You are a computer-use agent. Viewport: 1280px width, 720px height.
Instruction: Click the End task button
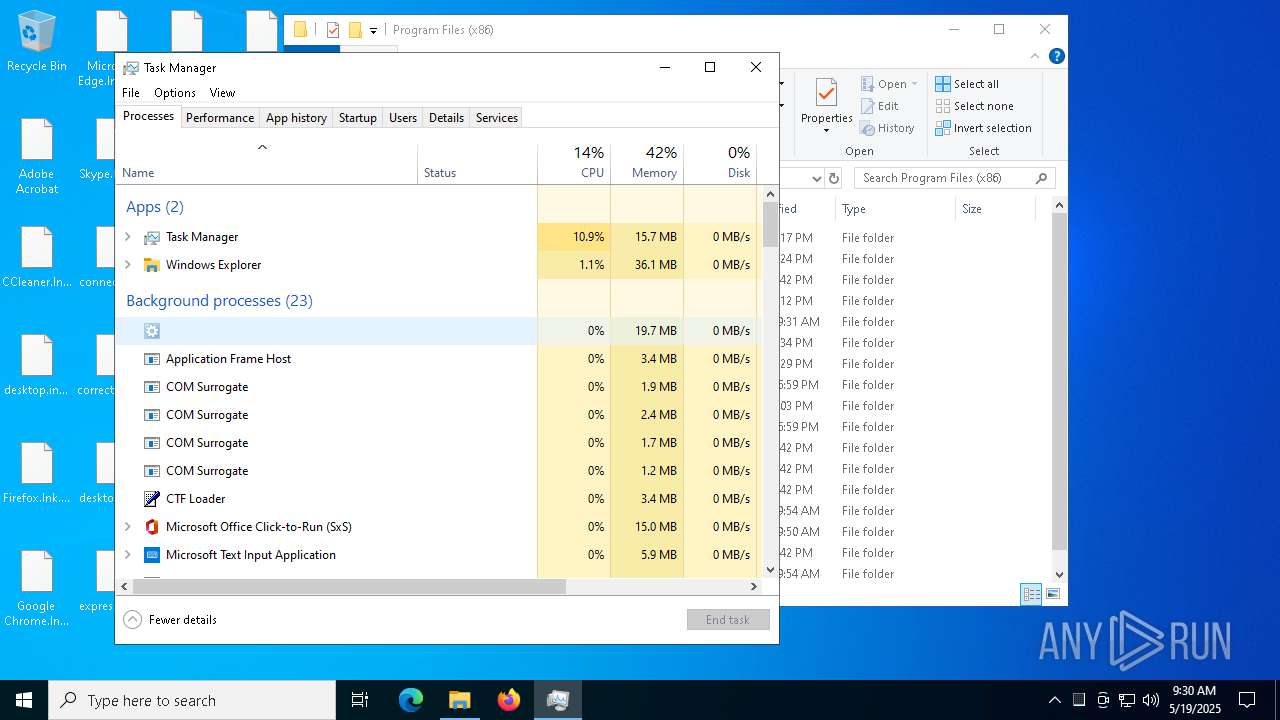[x=728, y=620]
